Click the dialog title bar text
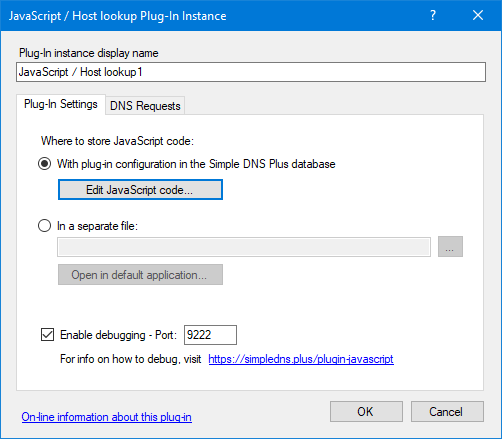 118,16
